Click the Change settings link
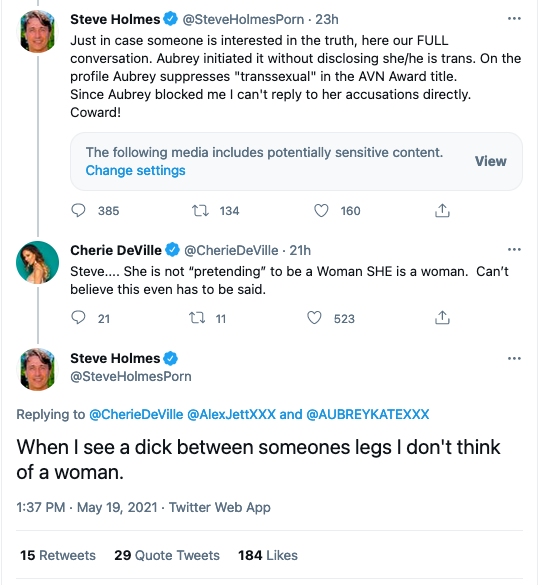The width and height of the screenshot is (538, 585). (135, 171)
